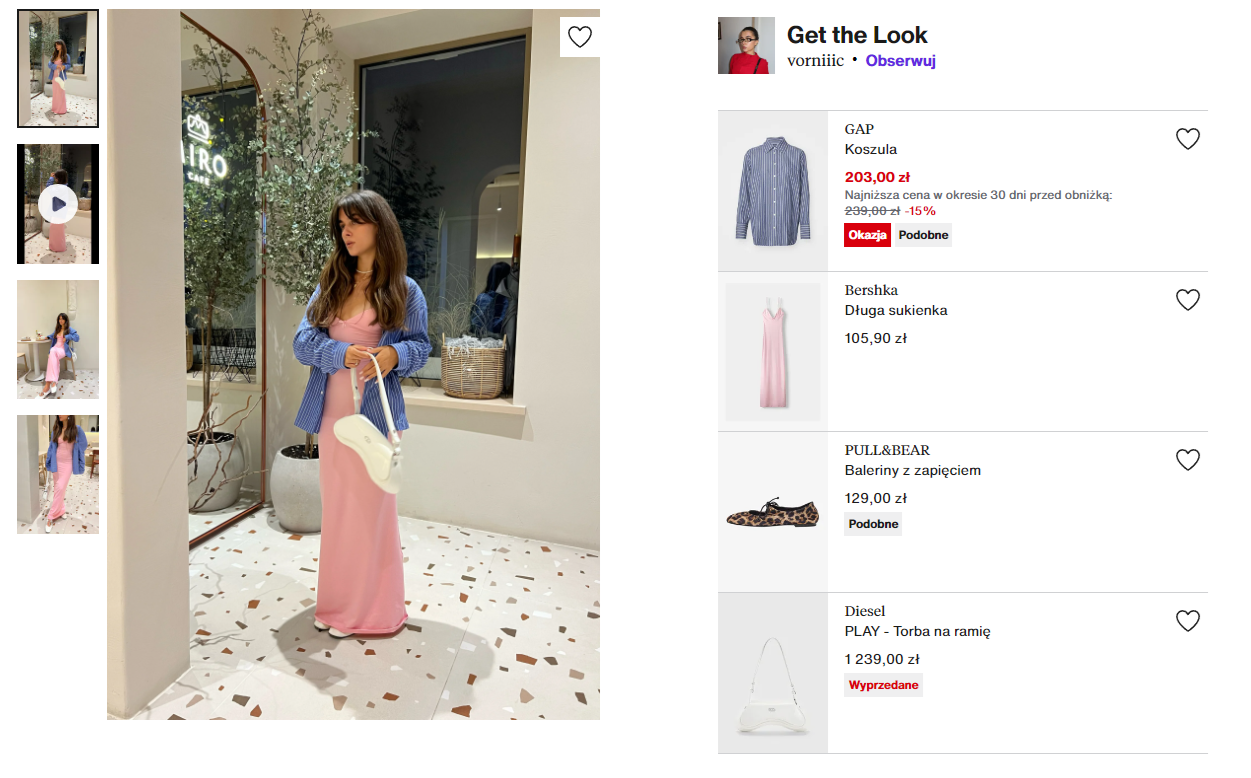Image resolution: width=1251 pixels, height=778 pixels.
Task: Click the Wyprzedane badge on Diesel bag
Action: [x=883, y=685]
